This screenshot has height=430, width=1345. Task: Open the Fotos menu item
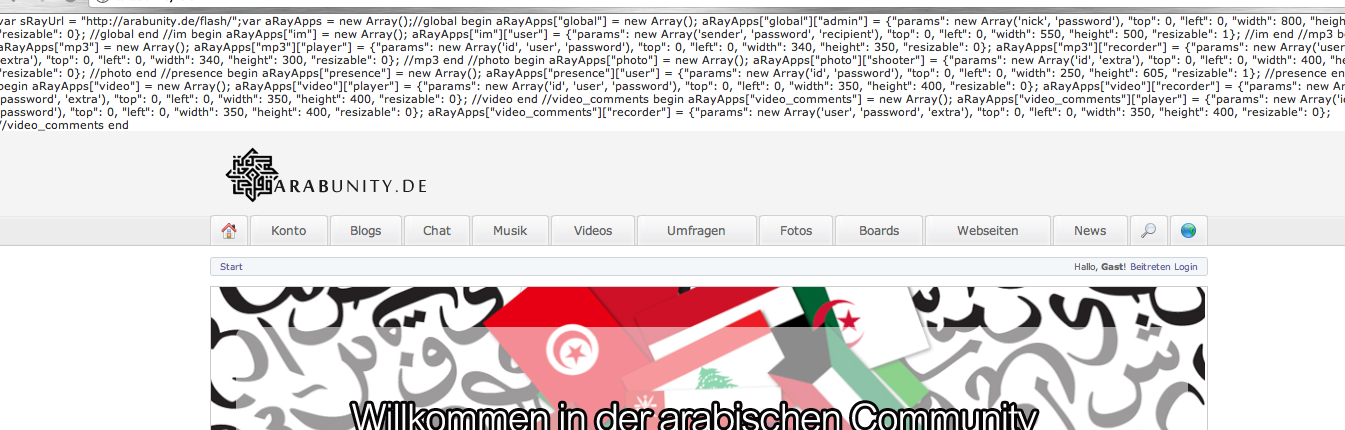[x=796, y=230]
